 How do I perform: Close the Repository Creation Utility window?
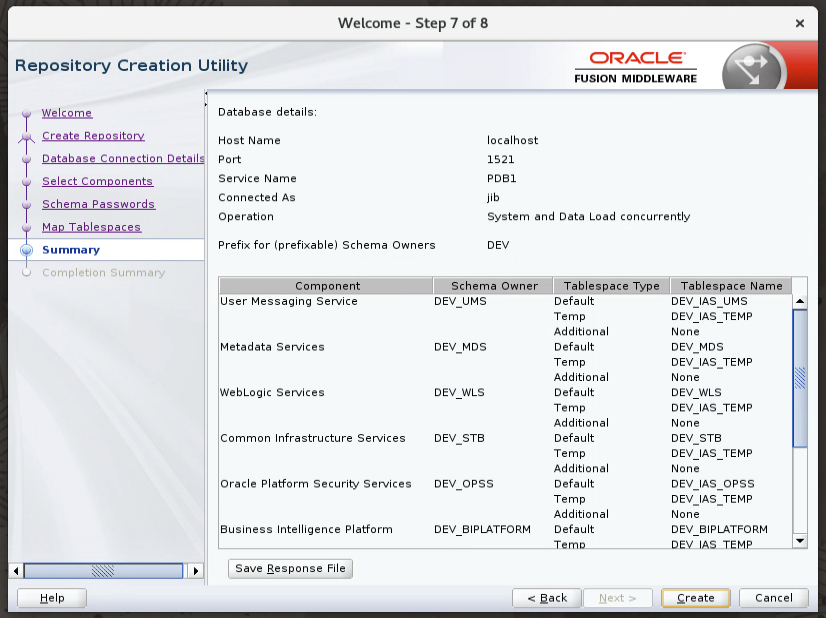799,23
